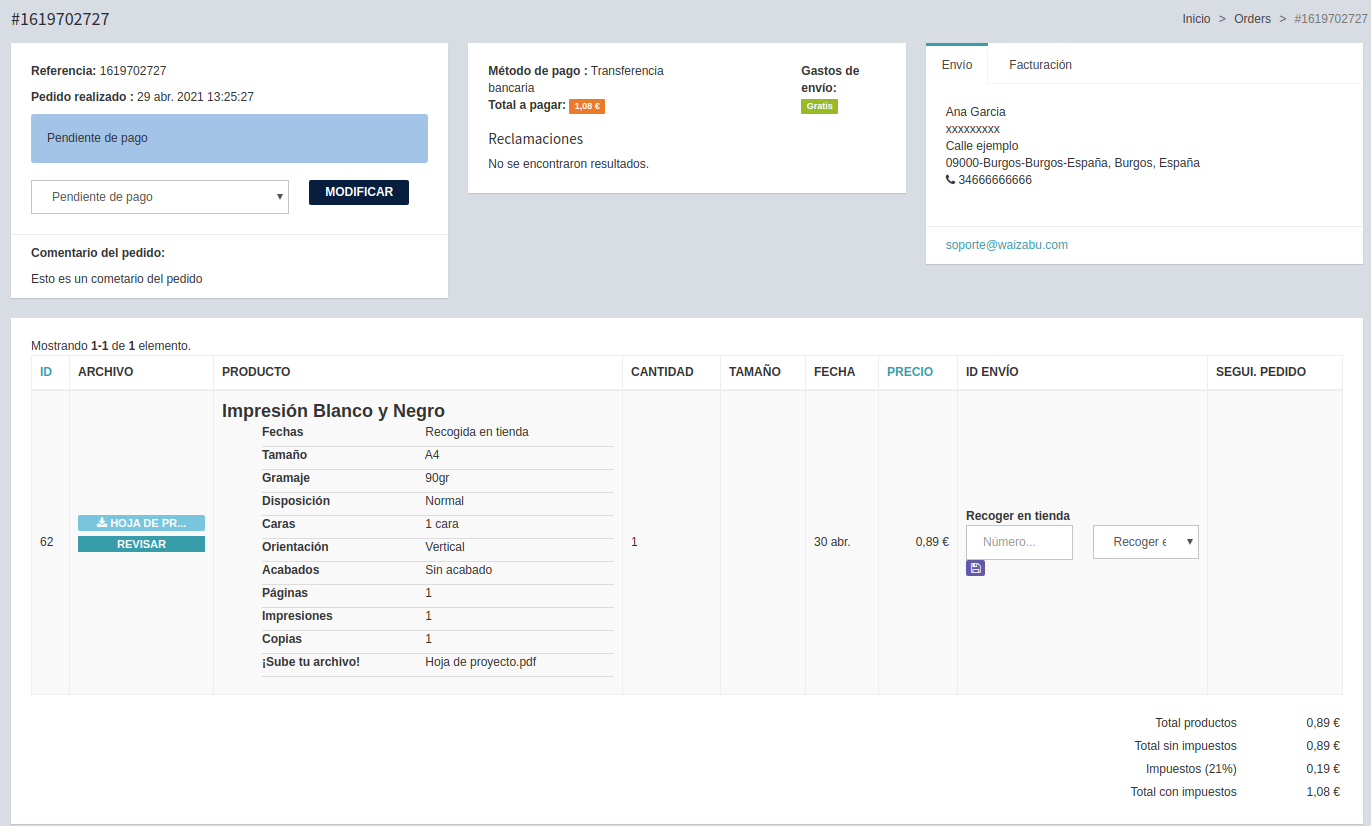Focus the Número shipping ID input field
Image resolution: width=1371 pixels, height=826 pixels.
point(1019,542)
